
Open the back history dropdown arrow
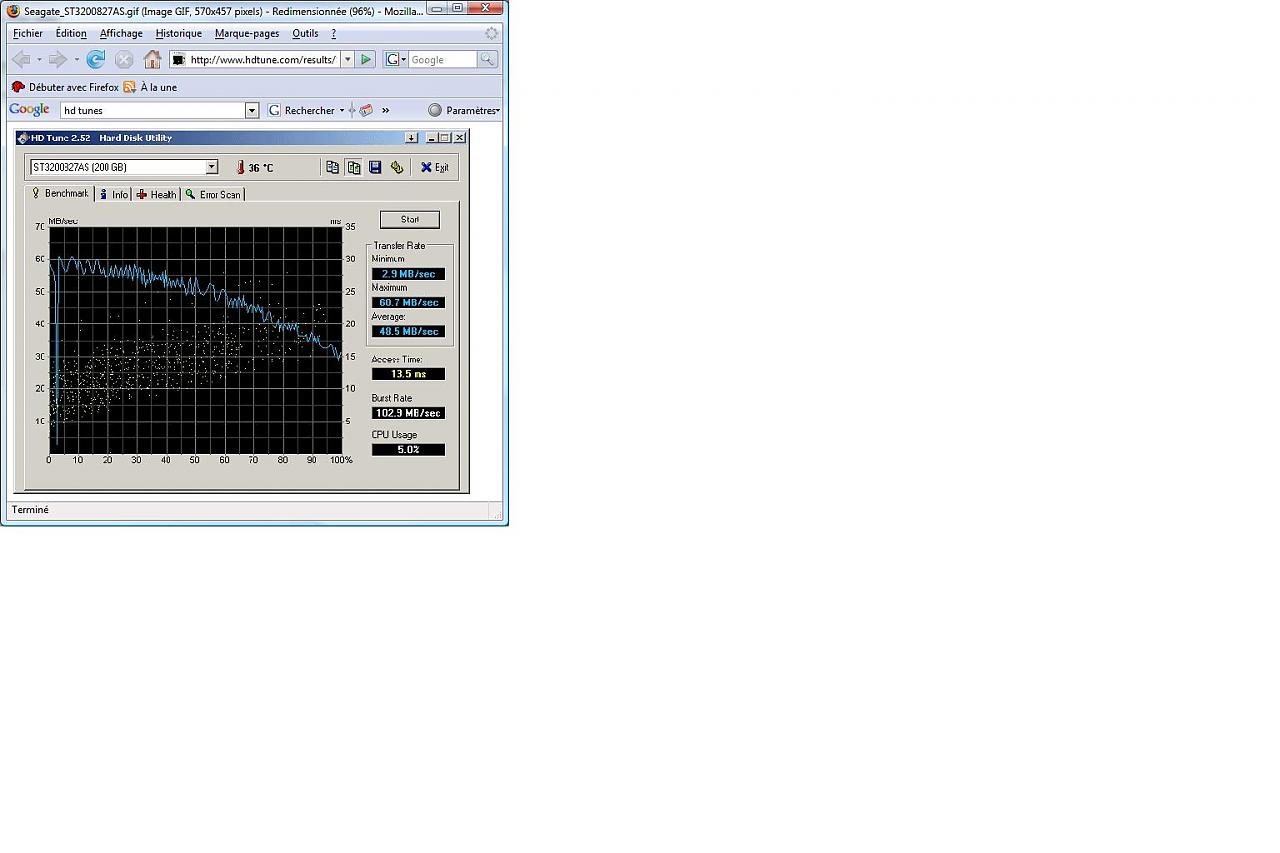point(39,60)
